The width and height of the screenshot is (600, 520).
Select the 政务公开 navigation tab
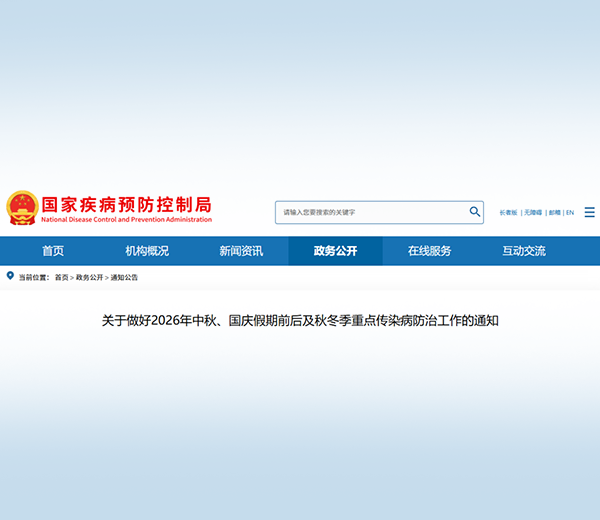pyautogui.click(x=336, y=251)
